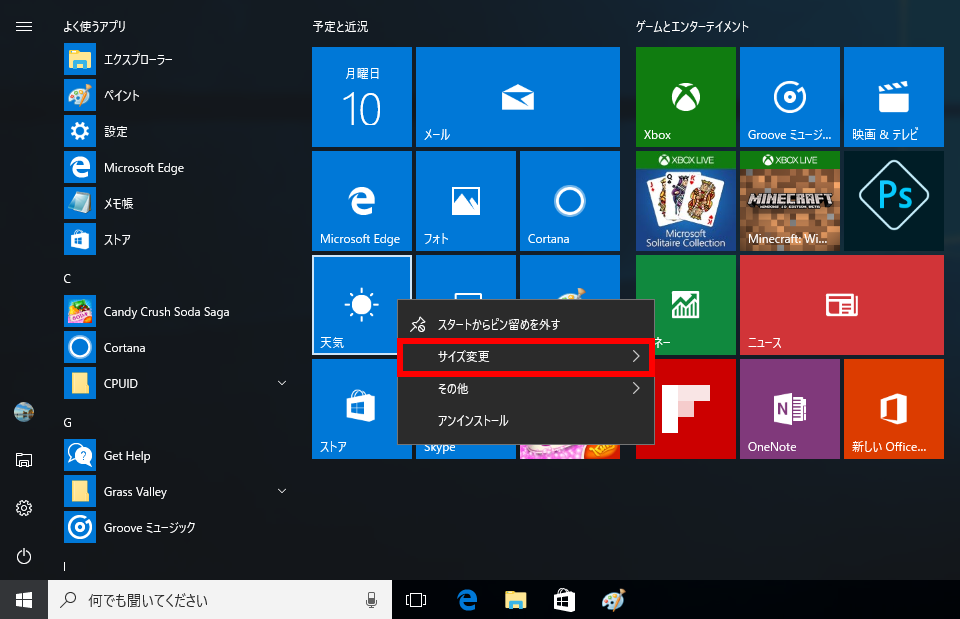Open File Explorer from left rail

tap(24, 460)
